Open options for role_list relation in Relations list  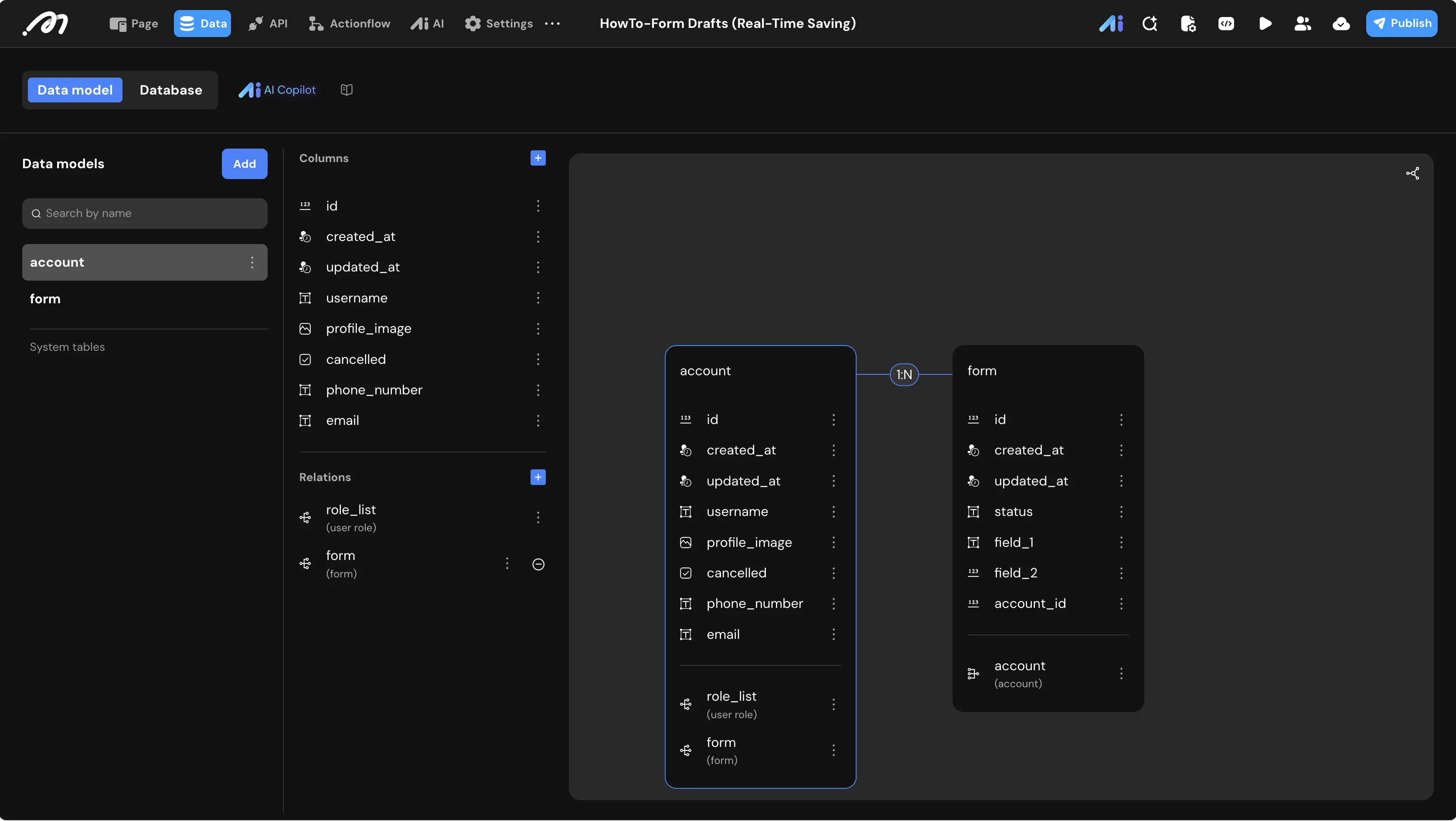tap(538, 518)
